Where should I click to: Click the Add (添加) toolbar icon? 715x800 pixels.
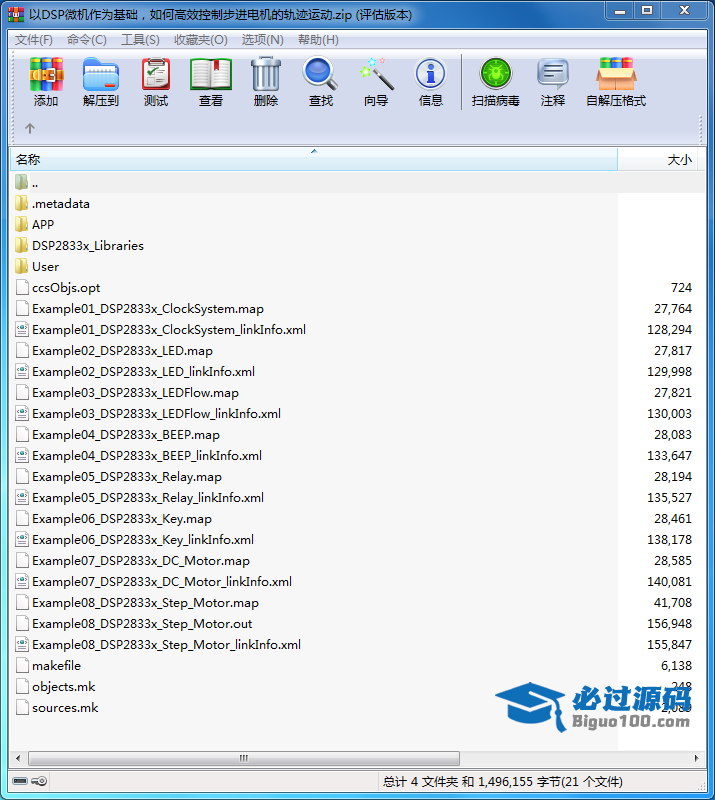click(x=46, y=74)
